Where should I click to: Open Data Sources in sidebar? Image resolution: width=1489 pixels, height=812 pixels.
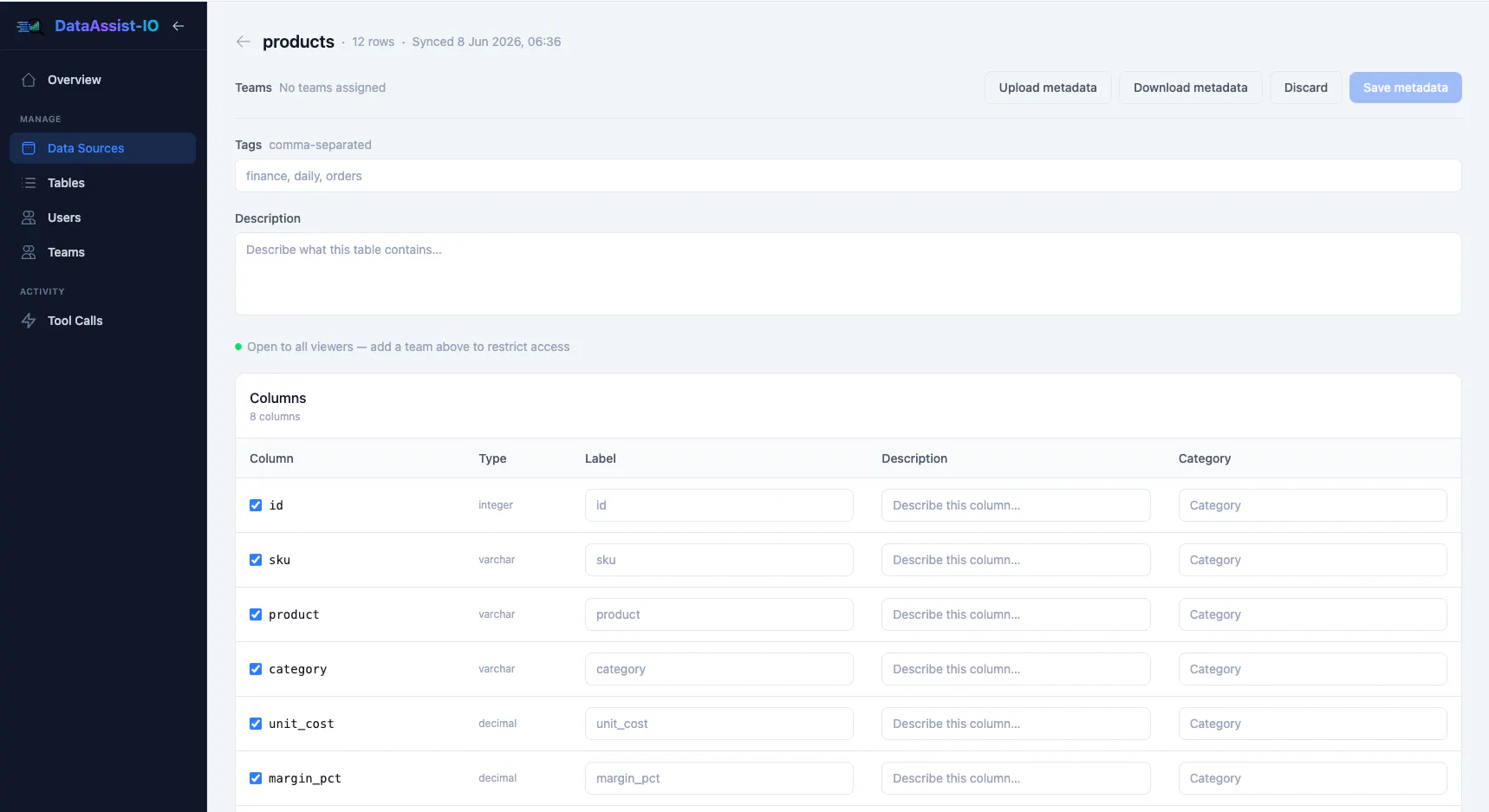click(x=102, y=148)
